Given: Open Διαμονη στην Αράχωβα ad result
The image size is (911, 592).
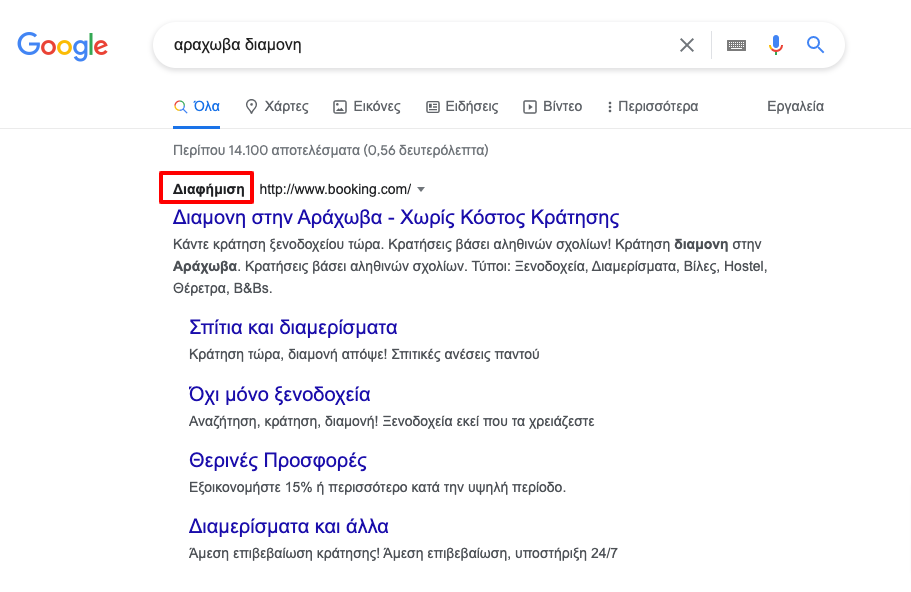Looking at the screenshot, I should [396, 217].
